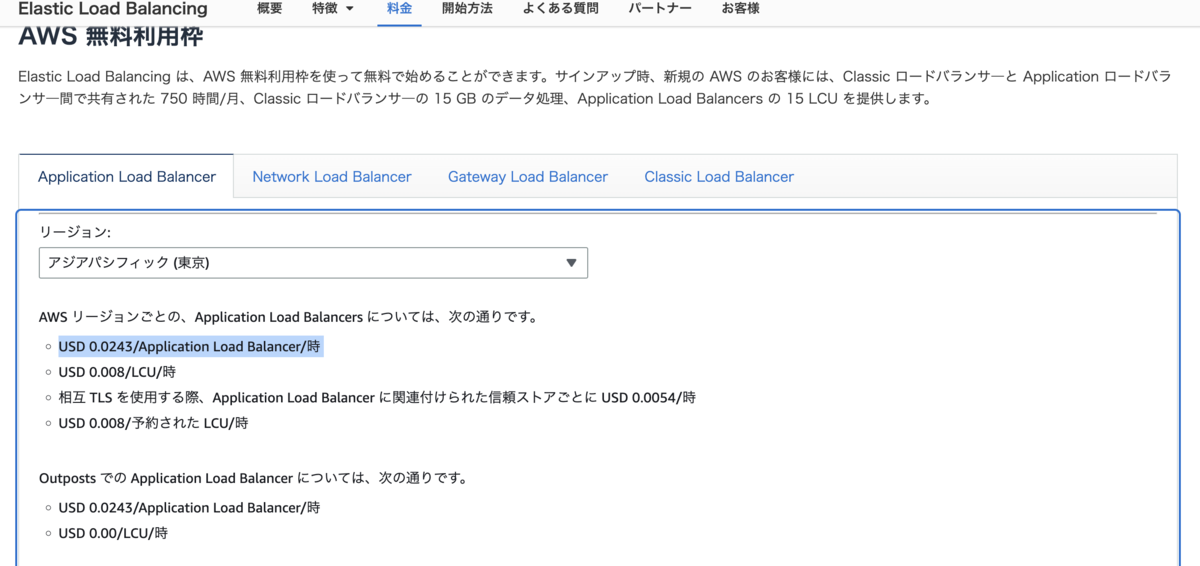Click the USD 0.00/LCU/時 line
1200x566 pixels.
[113, 533]
